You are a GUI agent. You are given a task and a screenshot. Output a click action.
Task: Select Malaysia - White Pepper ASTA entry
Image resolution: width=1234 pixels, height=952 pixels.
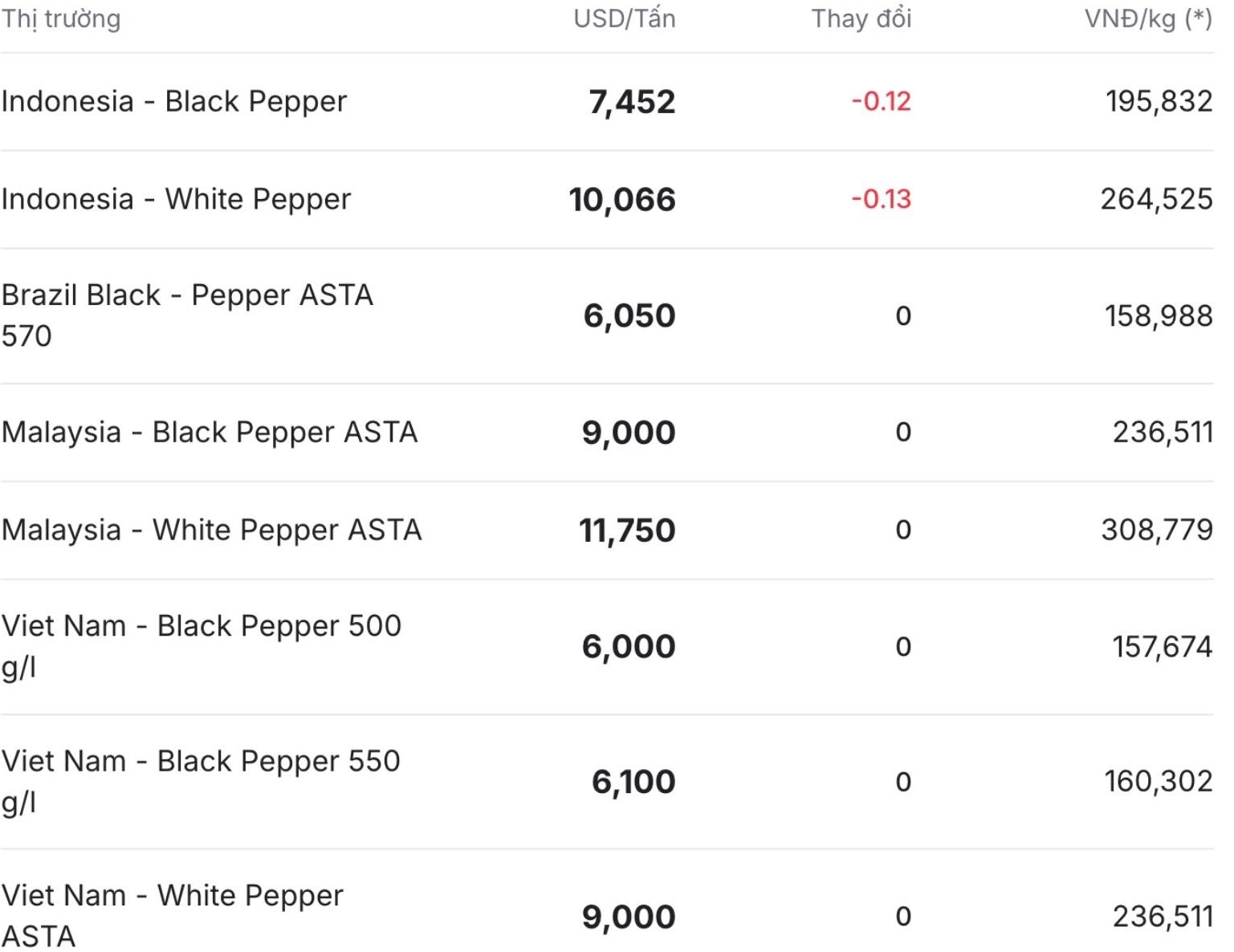[211, 531]
